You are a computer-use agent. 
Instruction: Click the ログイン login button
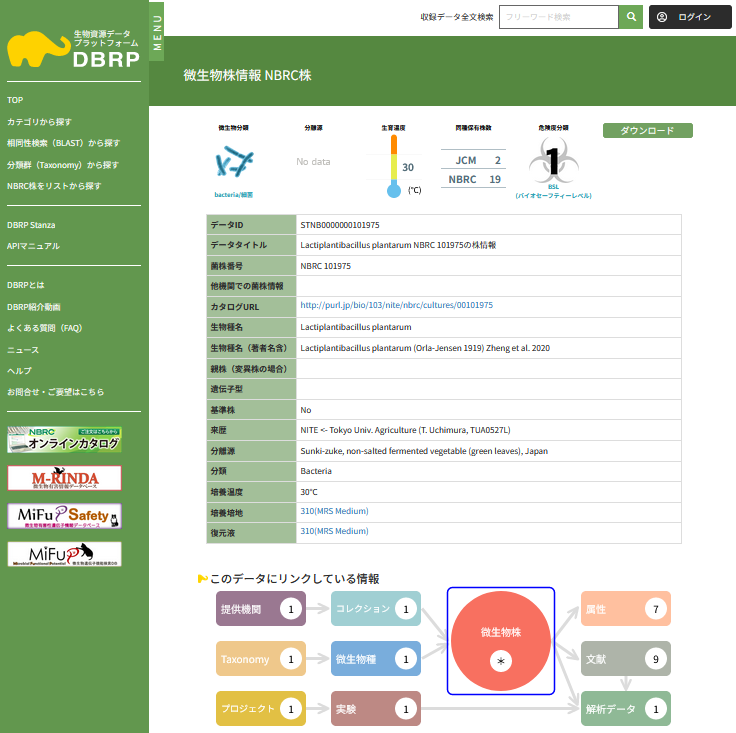tap(687, 17)
